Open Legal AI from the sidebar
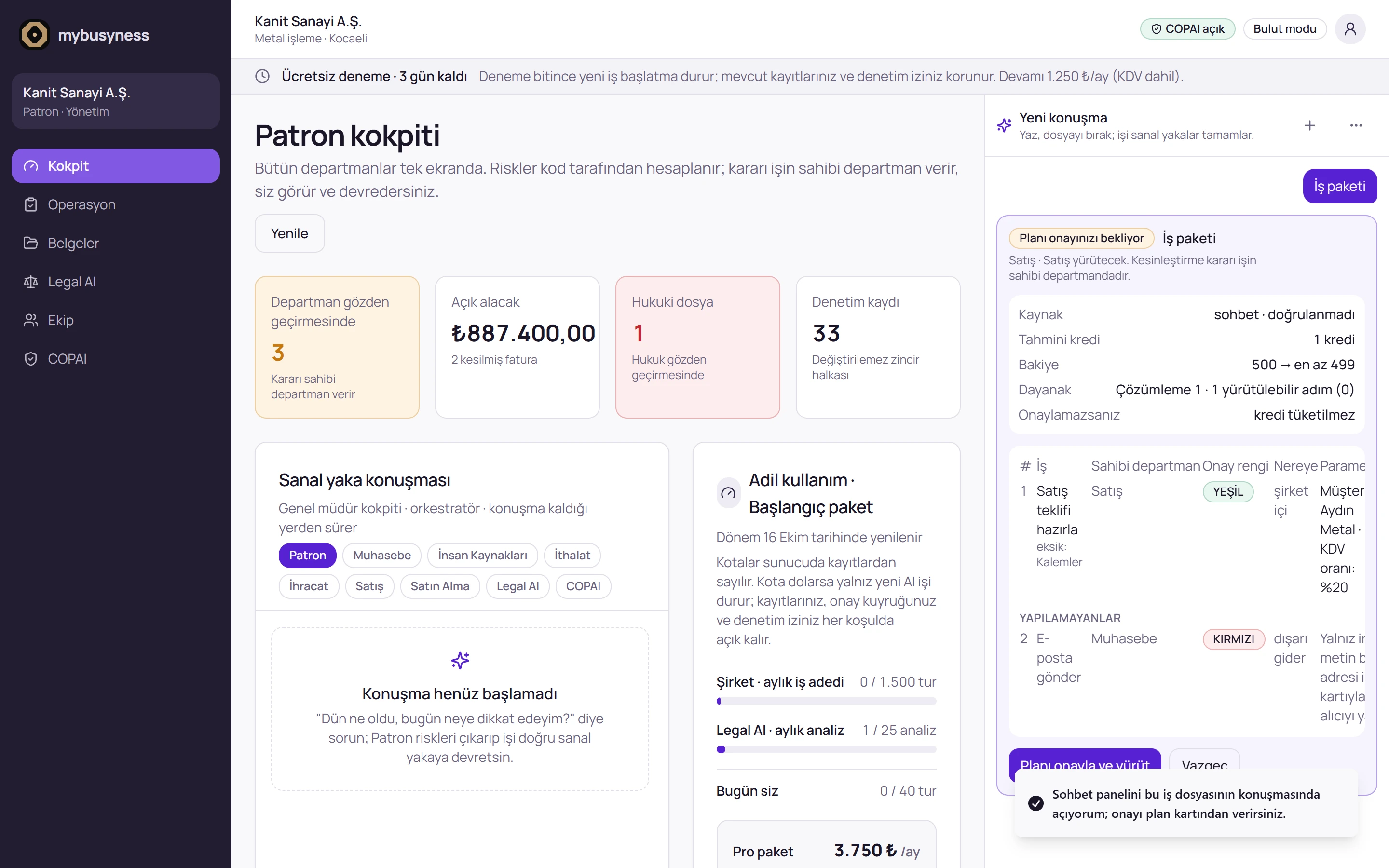The image size is (1389, 868). tap(115, 282)
